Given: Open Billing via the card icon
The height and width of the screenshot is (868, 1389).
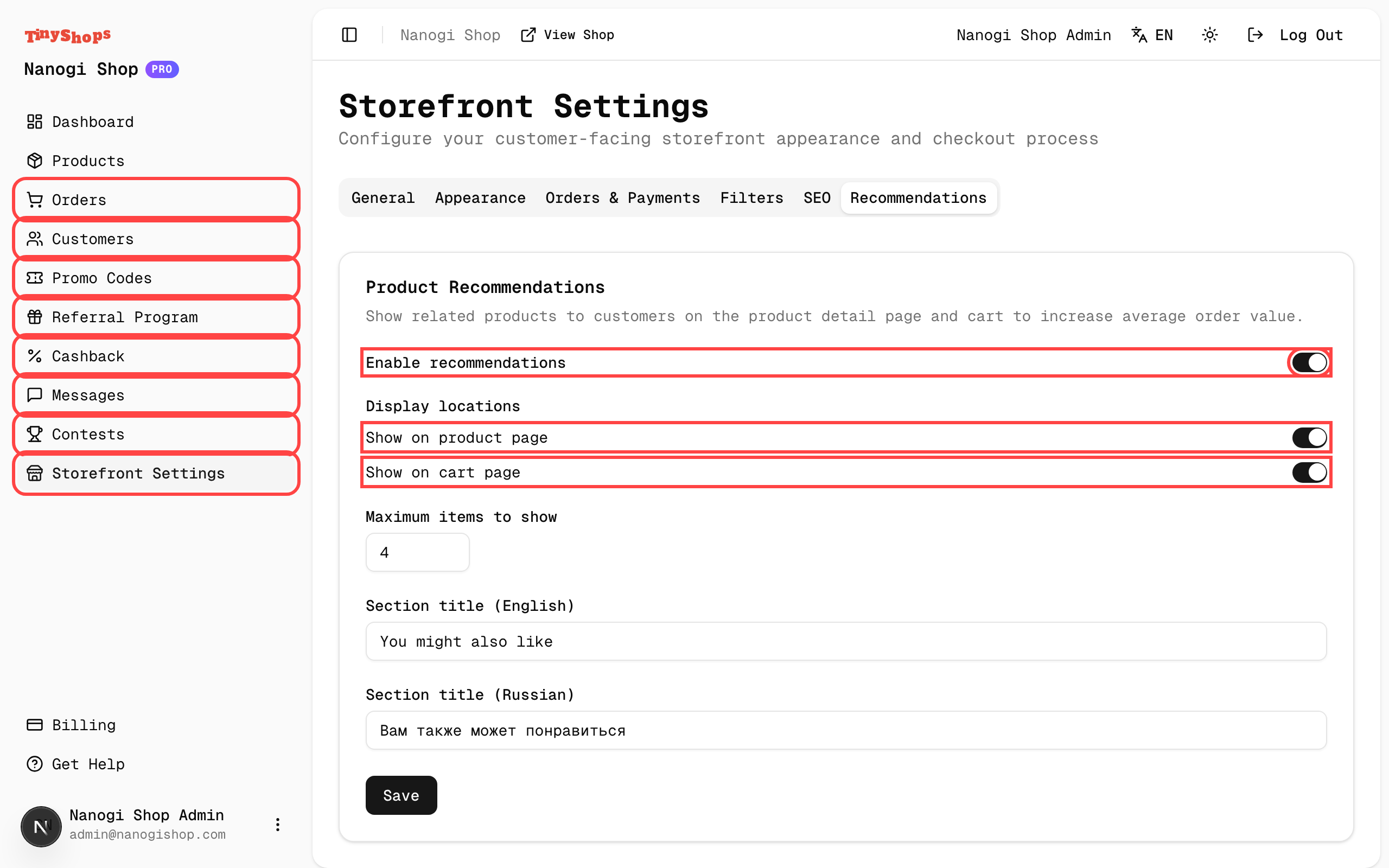Looking at the screenshot, I should tap(35, 725).
